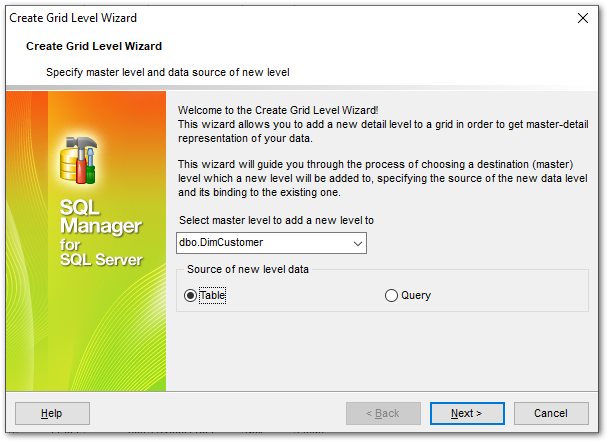This screenshot has width=608, height=442.
Task: Click the SQL Manager database-and-tools logo icon
Action: (78, 160)
